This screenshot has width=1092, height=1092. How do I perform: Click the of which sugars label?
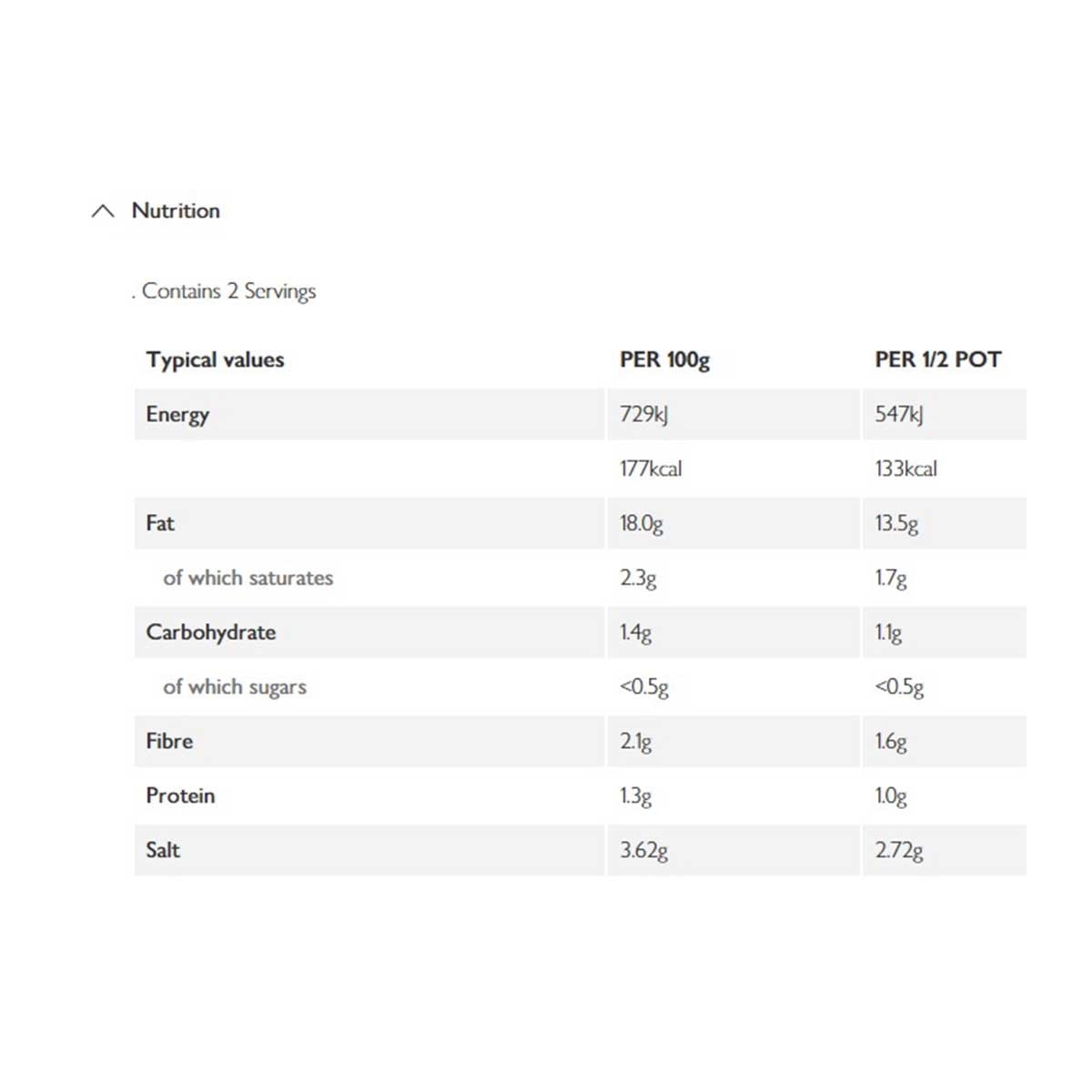pos(235,687)
